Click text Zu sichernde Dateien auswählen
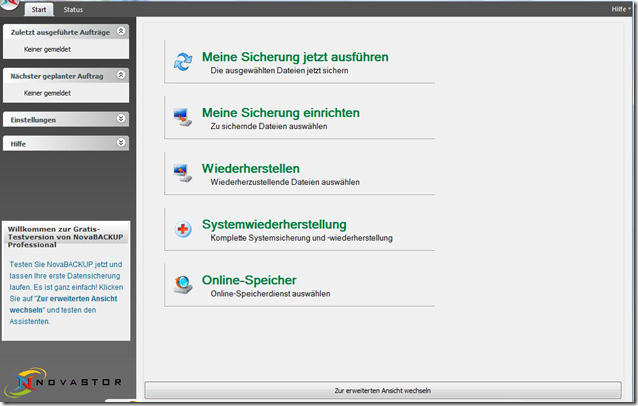Image resolution: width=638 pixels, height=406 pixels. 269,126
